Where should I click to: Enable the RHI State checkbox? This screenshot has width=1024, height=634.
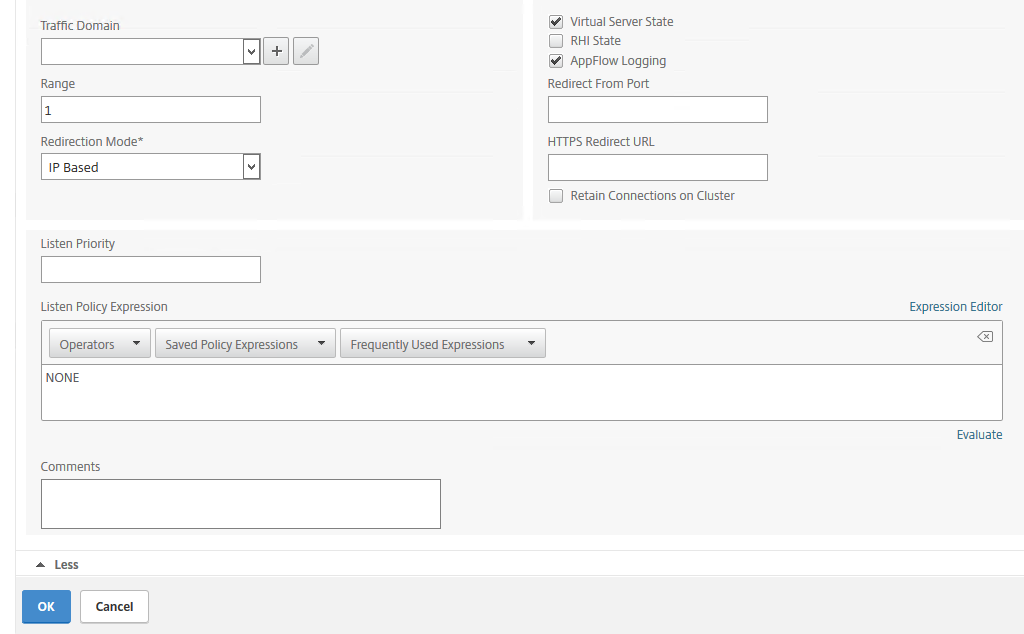556,41
